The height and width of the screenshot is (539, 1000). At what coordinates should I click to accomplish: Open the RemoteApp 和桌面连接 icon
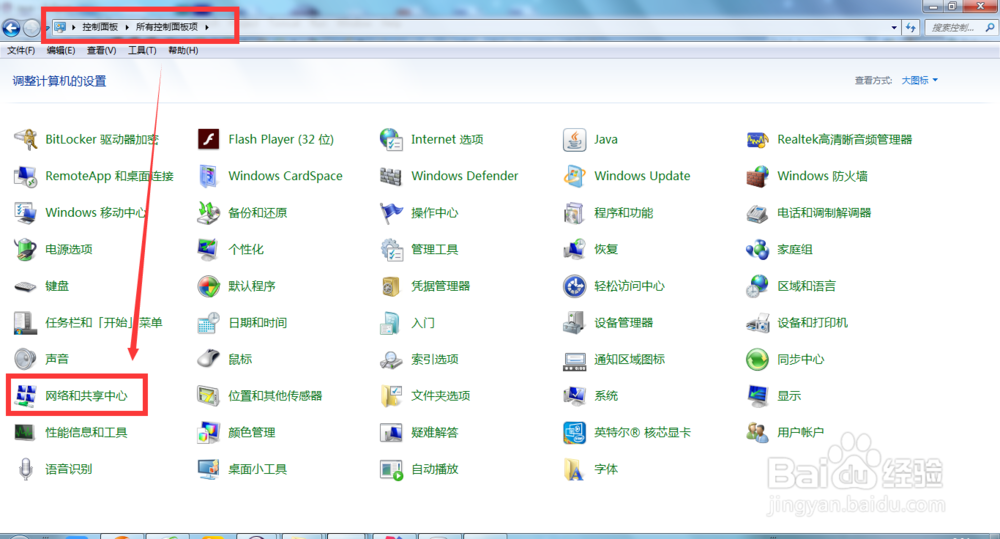click(26, 176)
